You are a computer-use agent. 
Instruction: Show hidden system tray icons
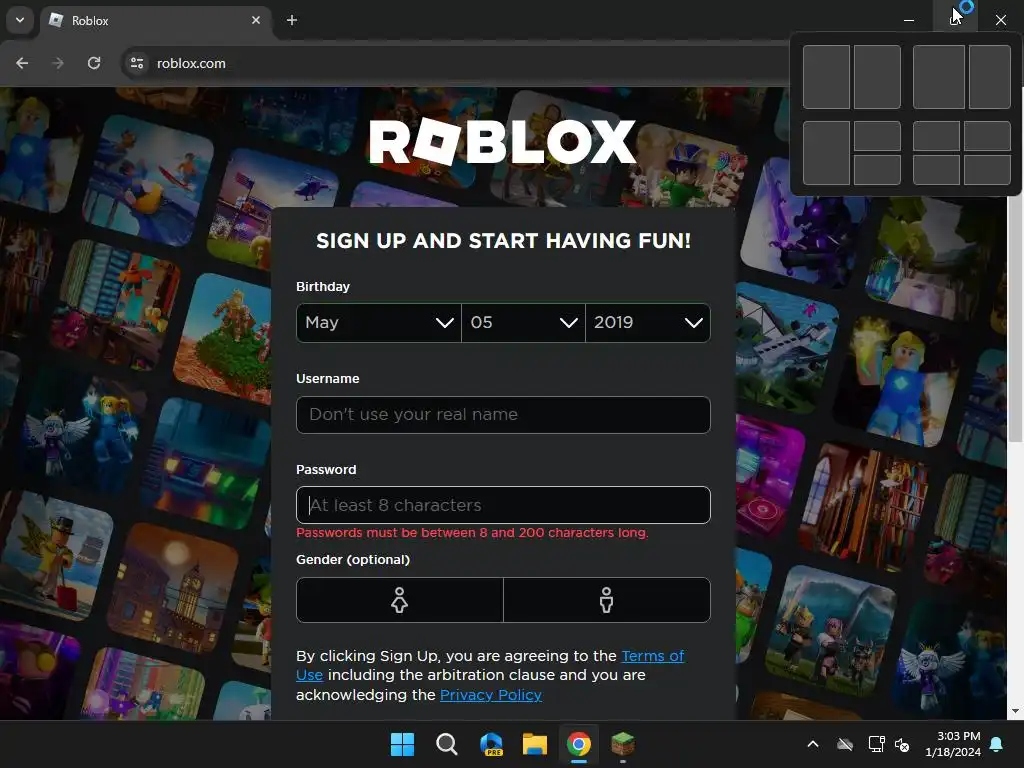pyautogui.click(x=813, y=744)
